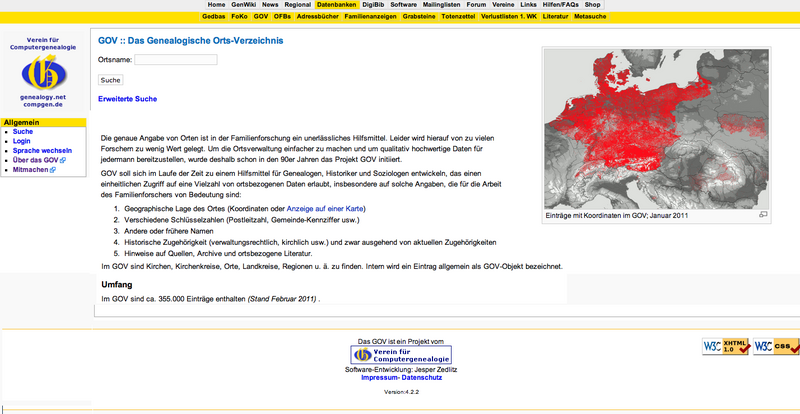The height and width of the screenshot is (414, 800).
Task: Open the Datenschutz link in footer
Action: [x=423, y=378]
